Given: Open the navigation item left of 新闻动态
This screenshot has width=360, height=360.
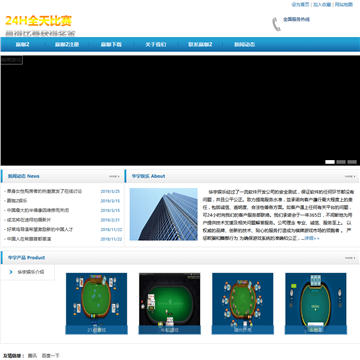Looking at the screenshot, I should tap(200, 44).
